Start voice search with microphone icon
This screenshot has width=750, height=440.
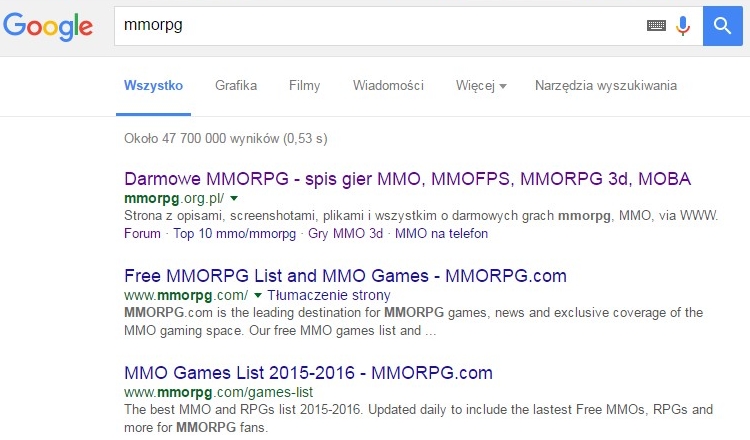tap(683, 26)
